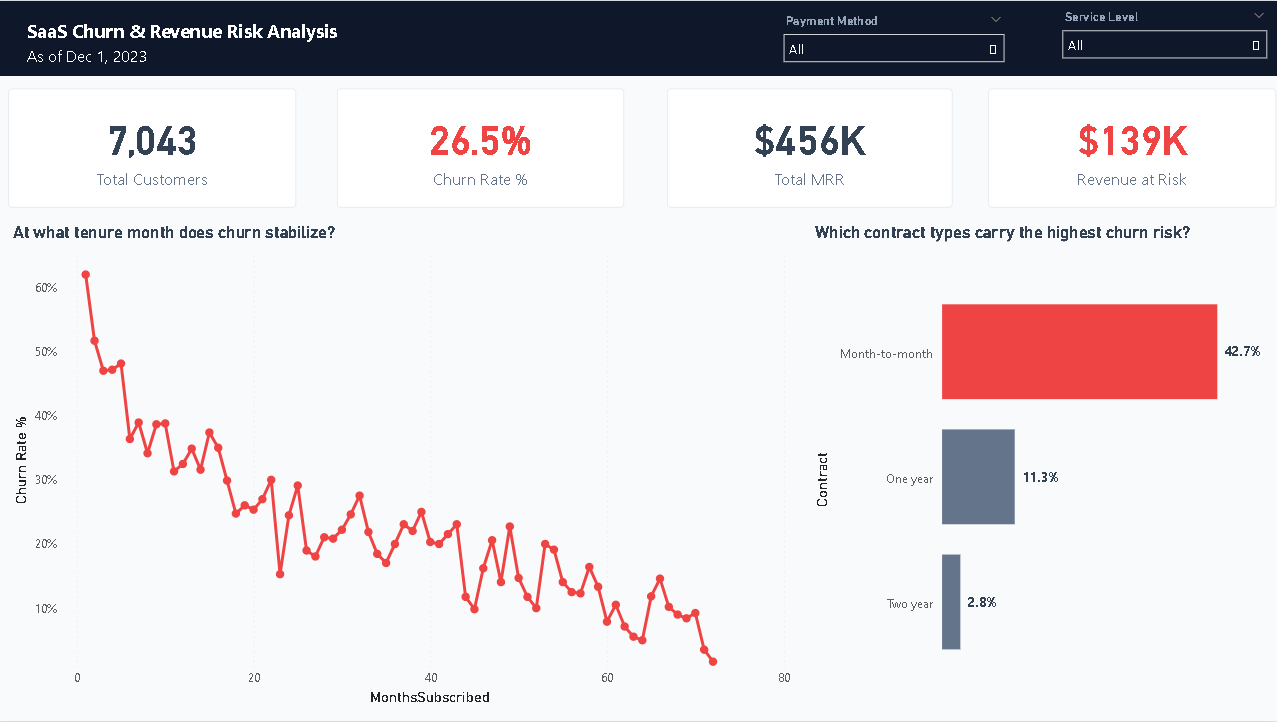Click the 'Revenue at Risk' card caption
1277x722 pixels.
point(1133,180)
